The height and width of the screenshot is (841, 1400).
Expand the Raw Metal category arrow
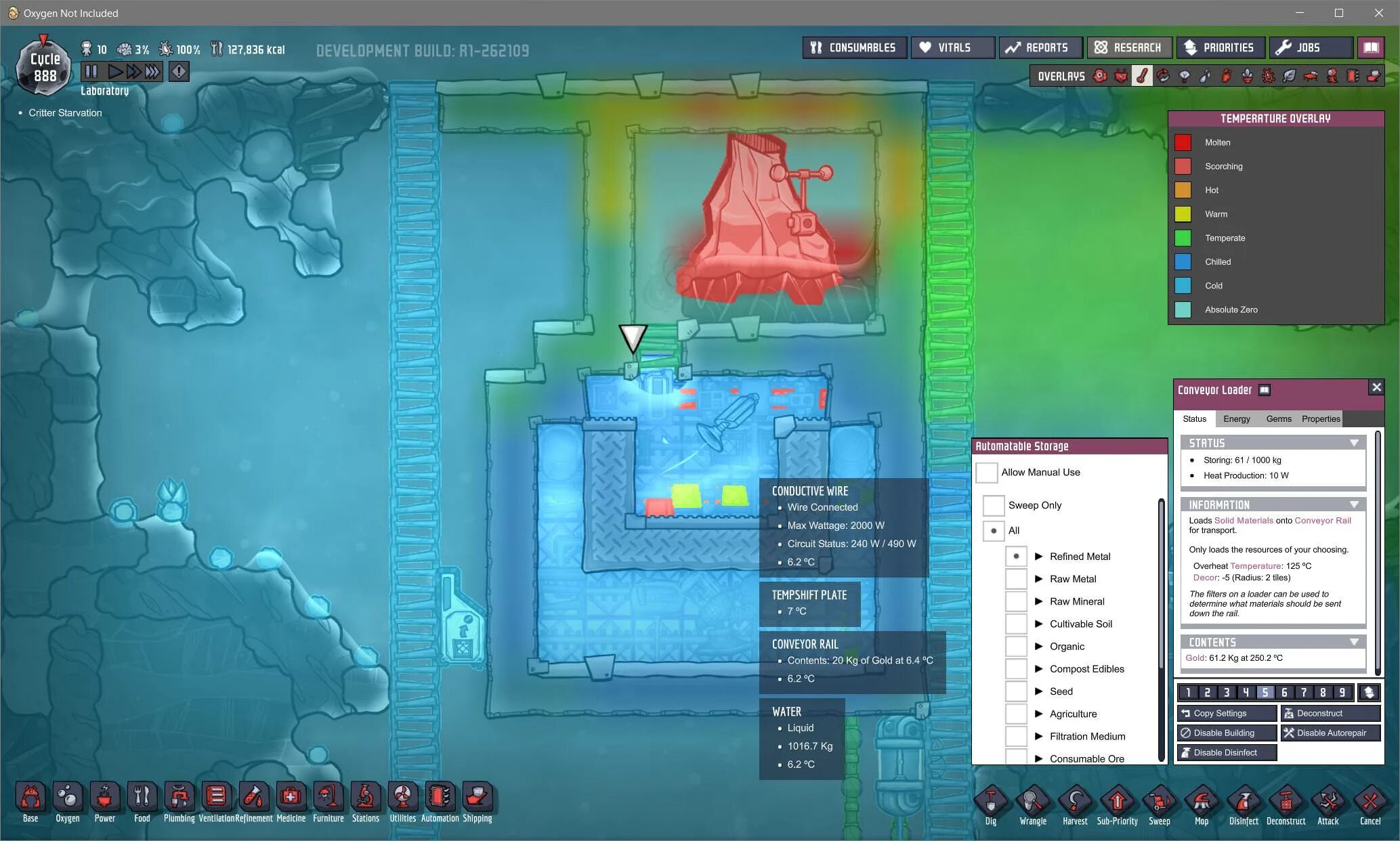[1038, 579]
